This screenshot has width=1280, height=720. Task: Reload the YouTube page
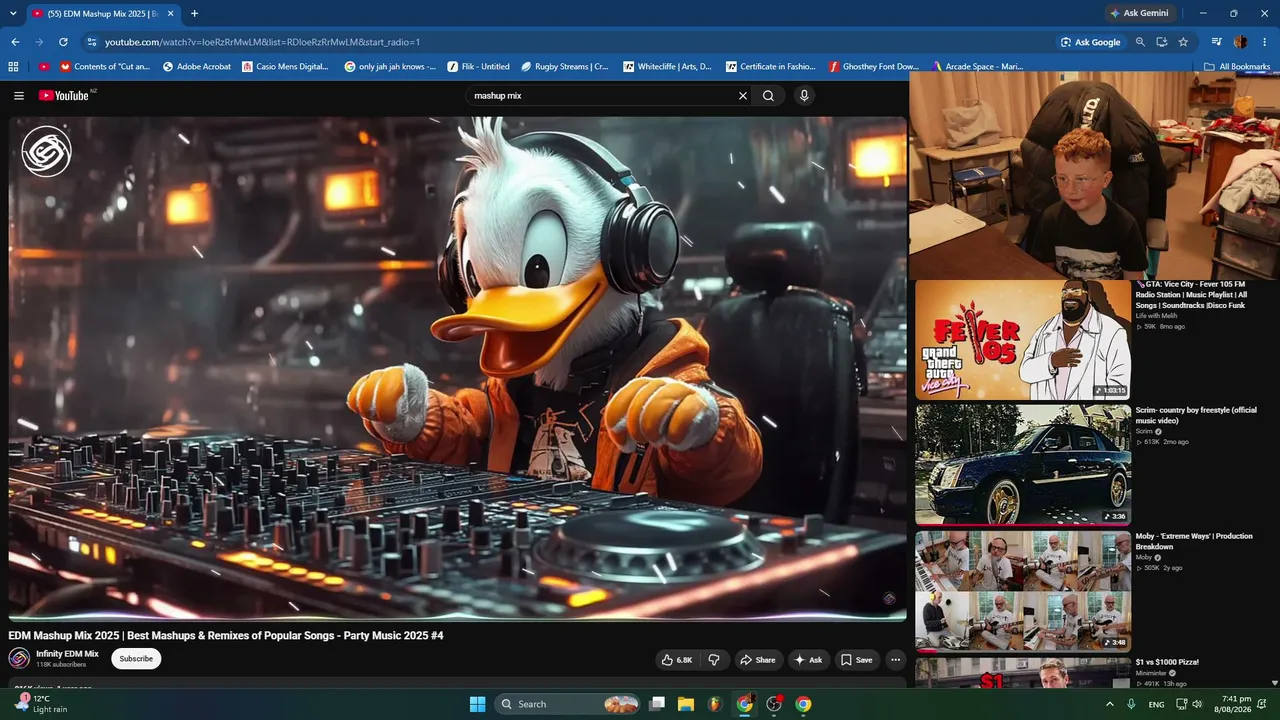(x=63, y=42)
